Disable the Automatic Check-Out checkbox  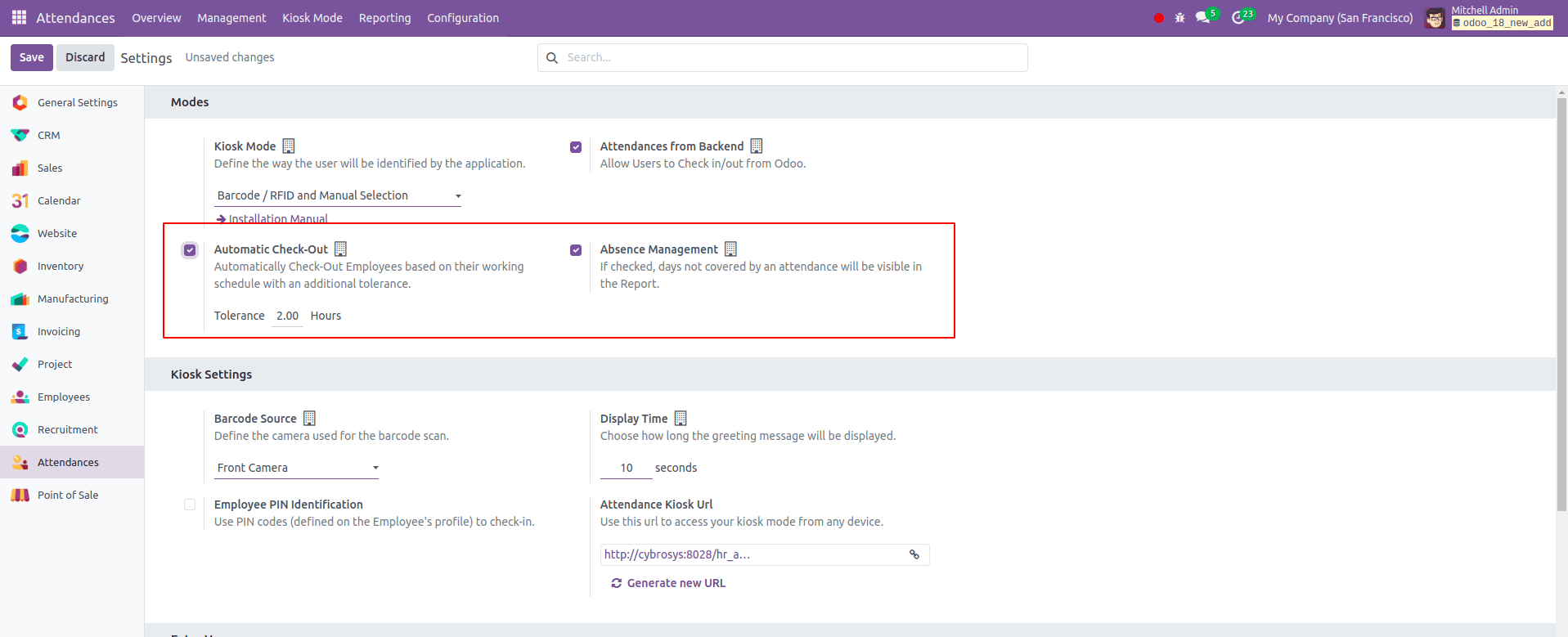(190, 250)
